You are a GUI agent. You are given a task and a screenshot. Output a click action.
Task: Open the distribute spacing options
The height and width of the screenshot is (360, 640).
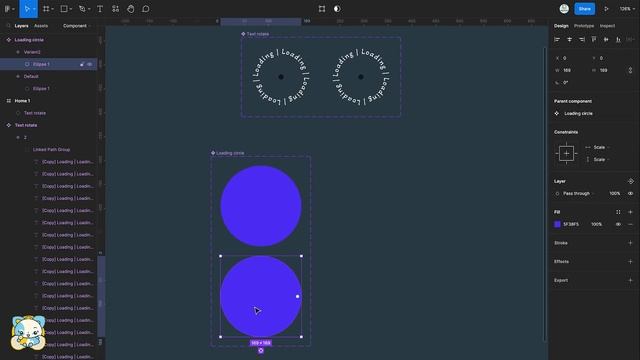(x=630, y=40)
